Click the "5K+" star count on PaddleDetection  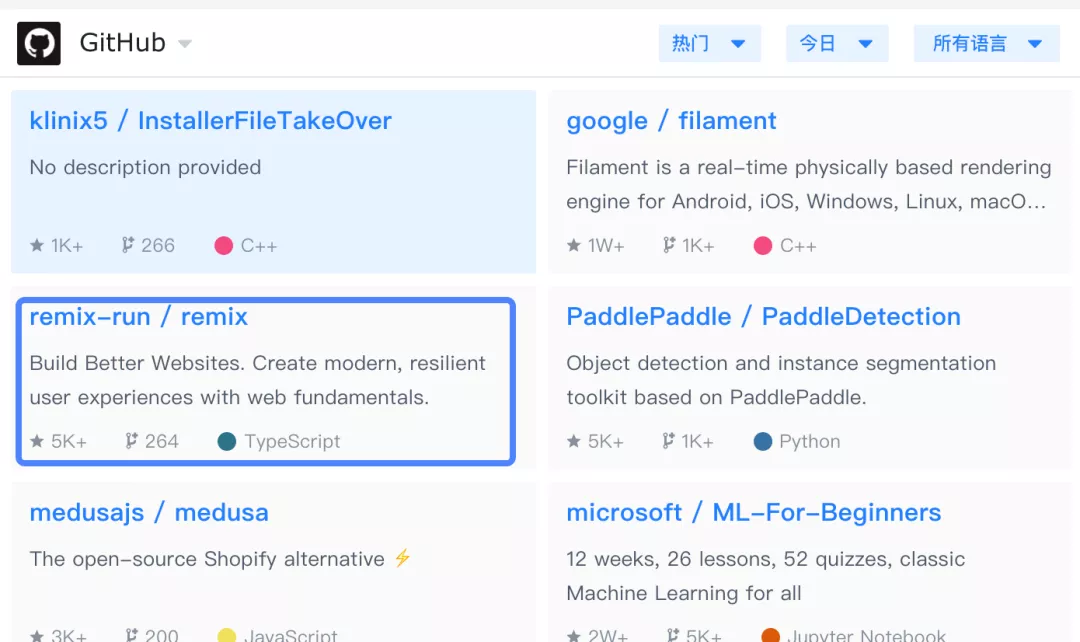click(x=605, y=442)
